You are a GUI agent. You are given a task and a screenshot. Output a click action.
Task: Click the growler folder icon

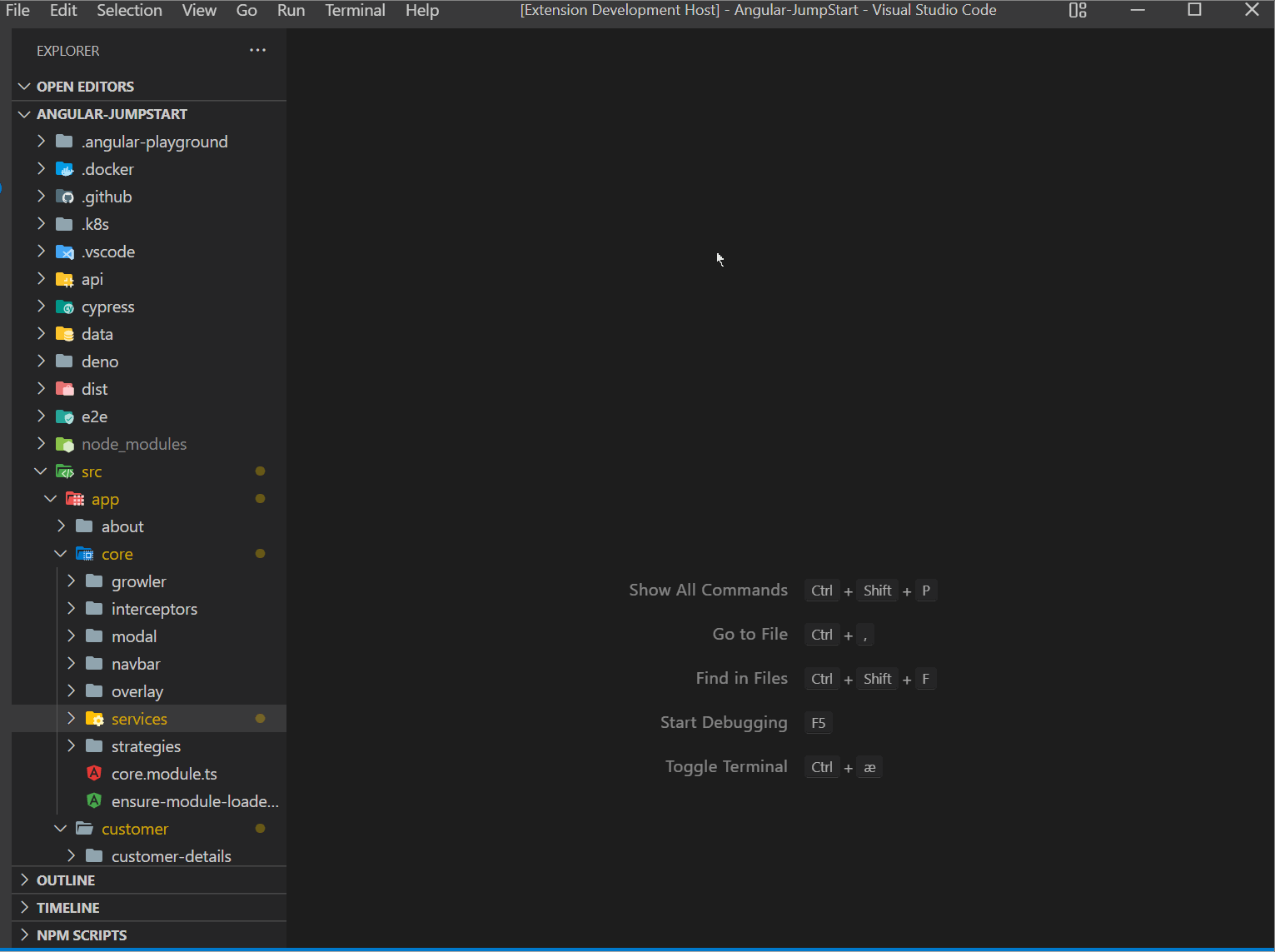click(x=94, y=581)
